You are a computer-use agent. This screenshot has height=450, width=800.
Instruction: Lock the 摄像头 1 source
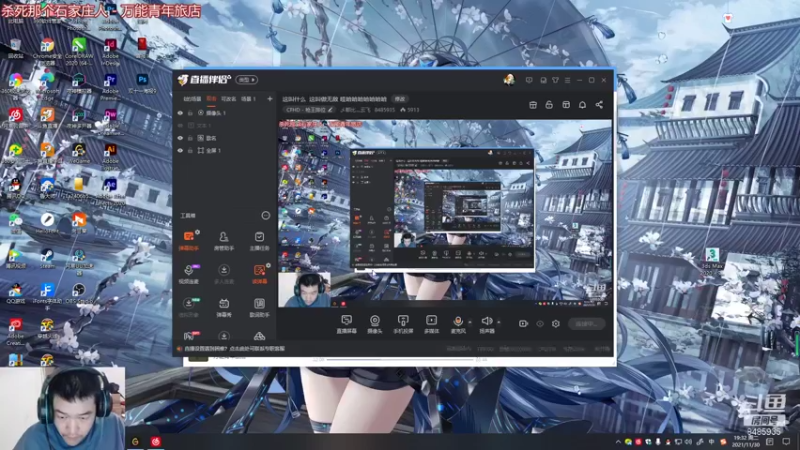[190, 113]
